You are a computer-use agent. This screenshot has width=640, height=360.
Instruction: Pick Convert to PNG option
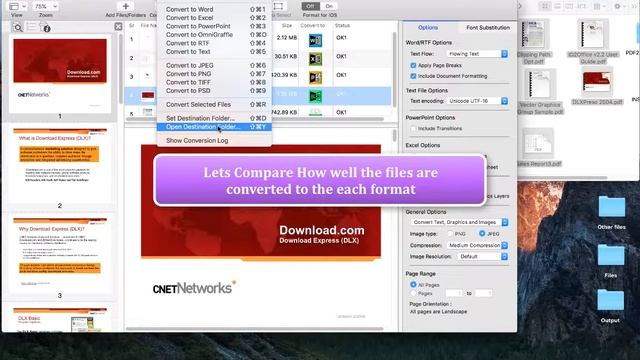click(x=214, y=74)
